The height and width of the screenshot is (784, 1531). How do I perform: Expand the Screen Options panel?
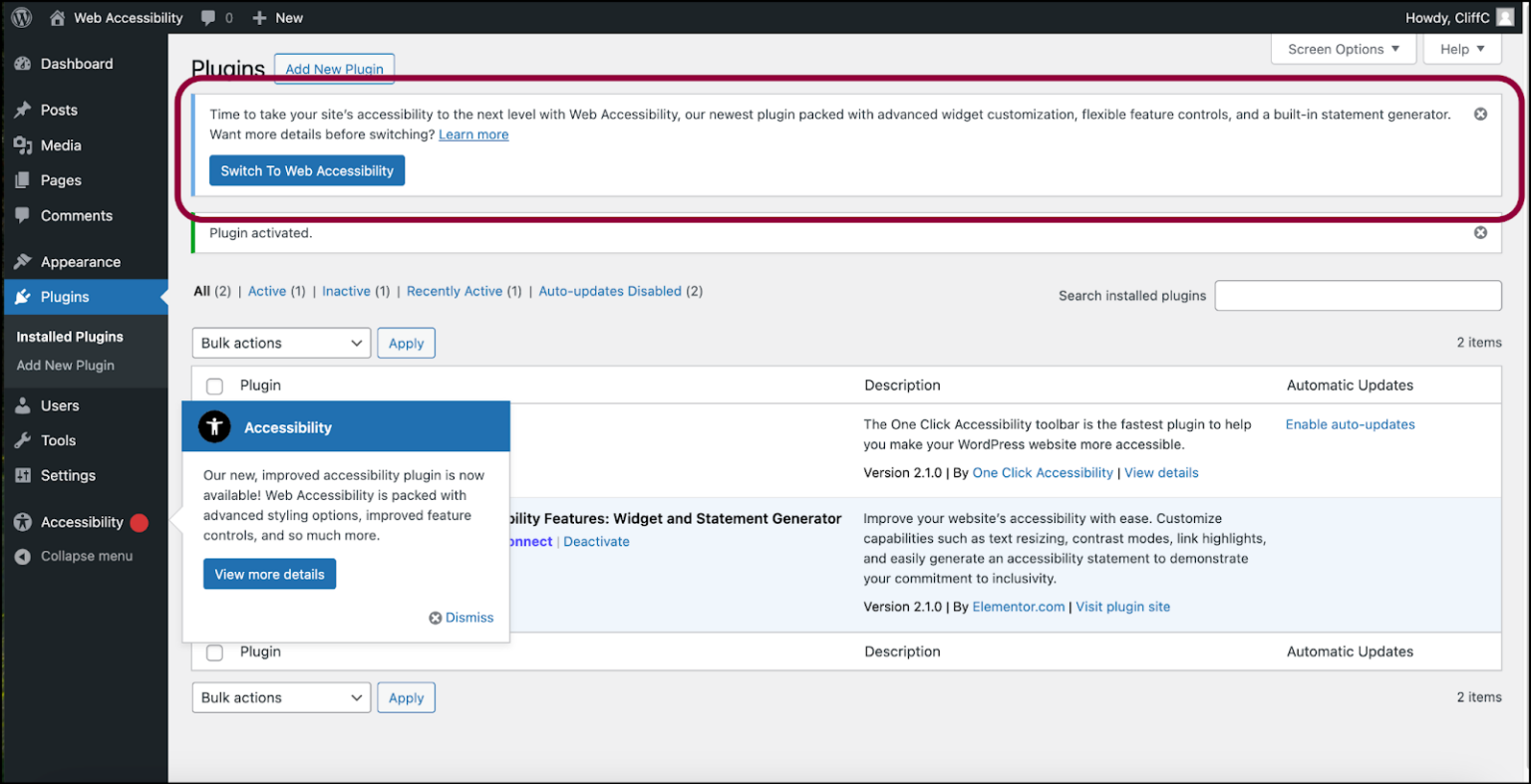click(1343, 48)
